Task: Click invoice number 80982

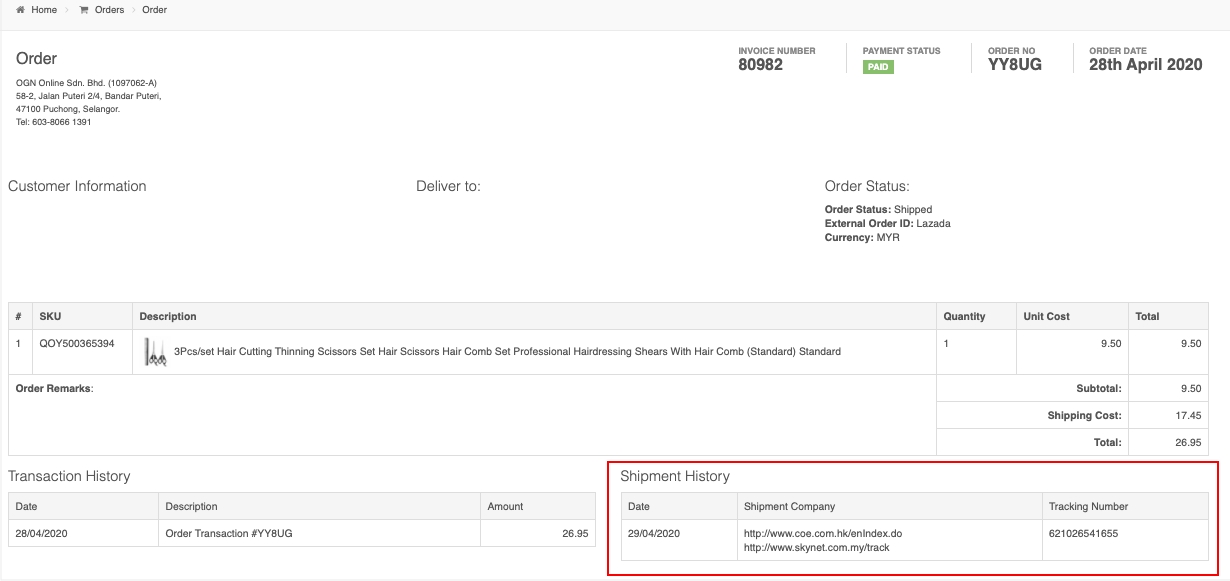Action: click(761, 65)
